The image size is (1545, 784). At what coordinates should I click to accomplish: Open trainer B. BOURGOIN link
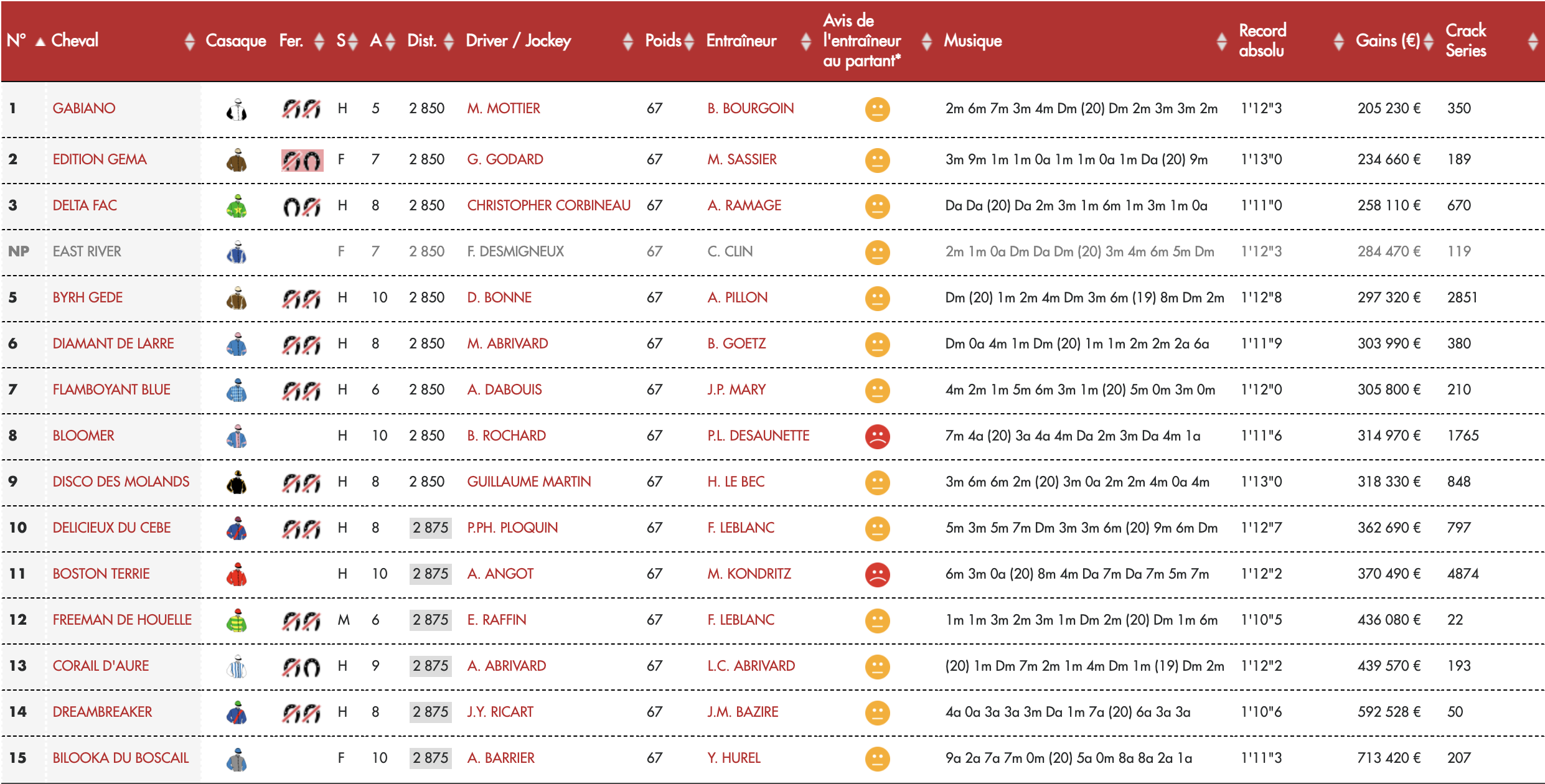pyautogui.click(x=751, y=108)
